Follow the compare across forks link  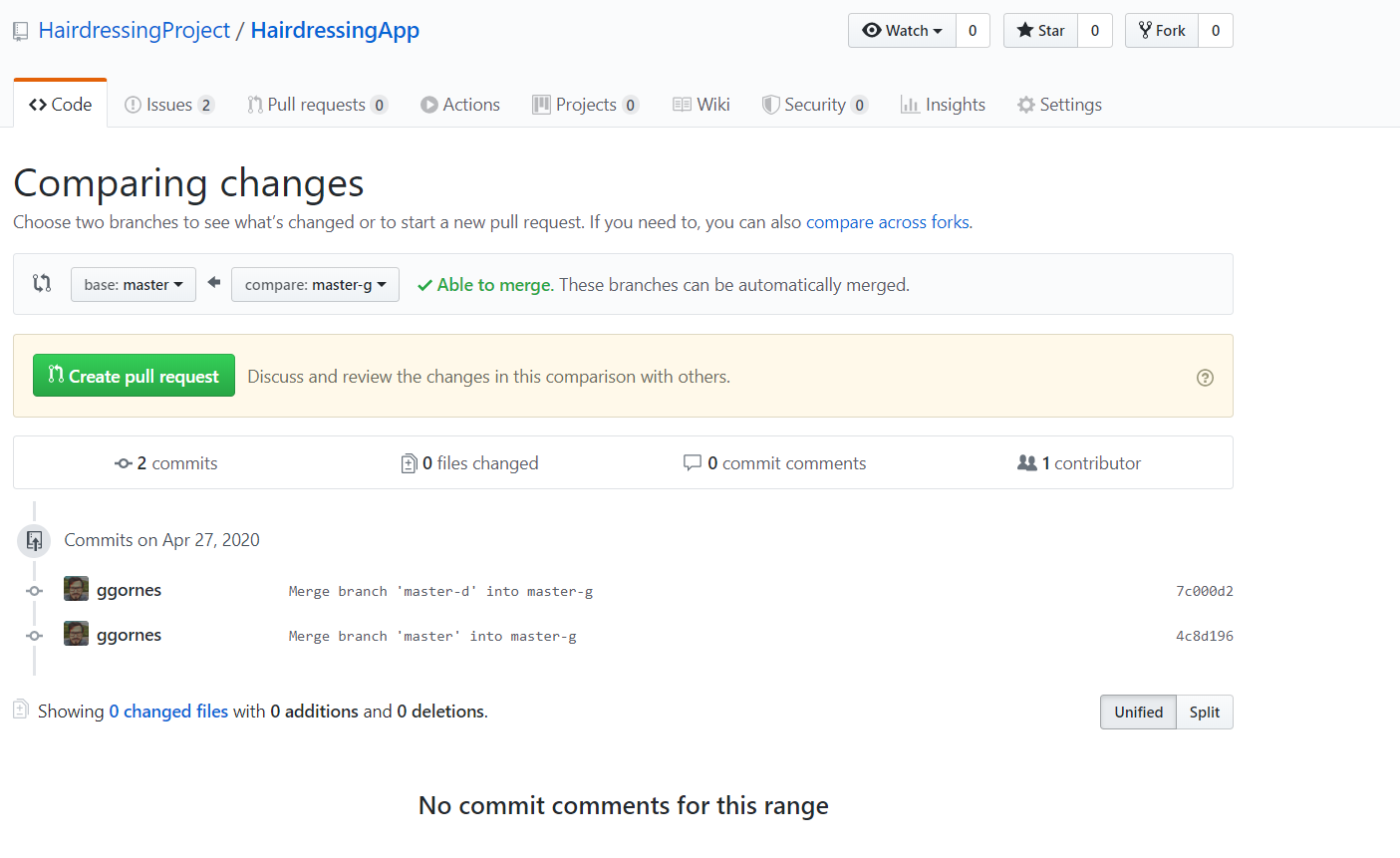coord(888,222)
